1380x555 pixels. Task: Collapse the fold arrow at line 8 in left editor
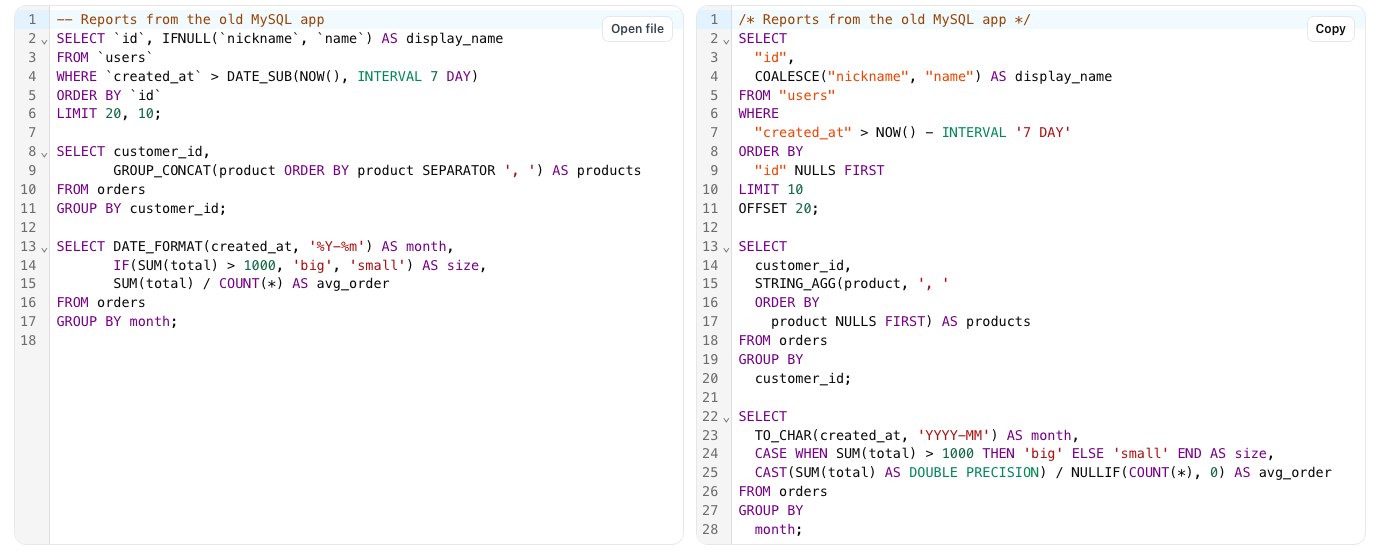coord(43,154)
